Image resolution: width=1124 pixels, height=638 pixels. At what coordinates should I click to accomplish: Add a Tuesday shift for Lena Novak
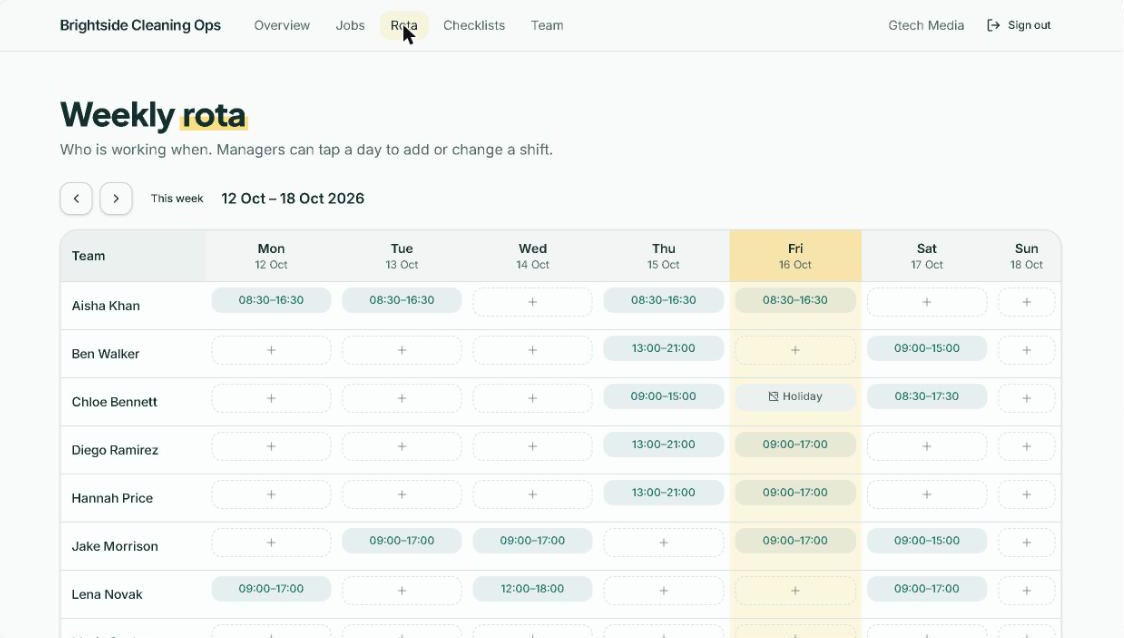pyautogui.click(x=401, y=591)
